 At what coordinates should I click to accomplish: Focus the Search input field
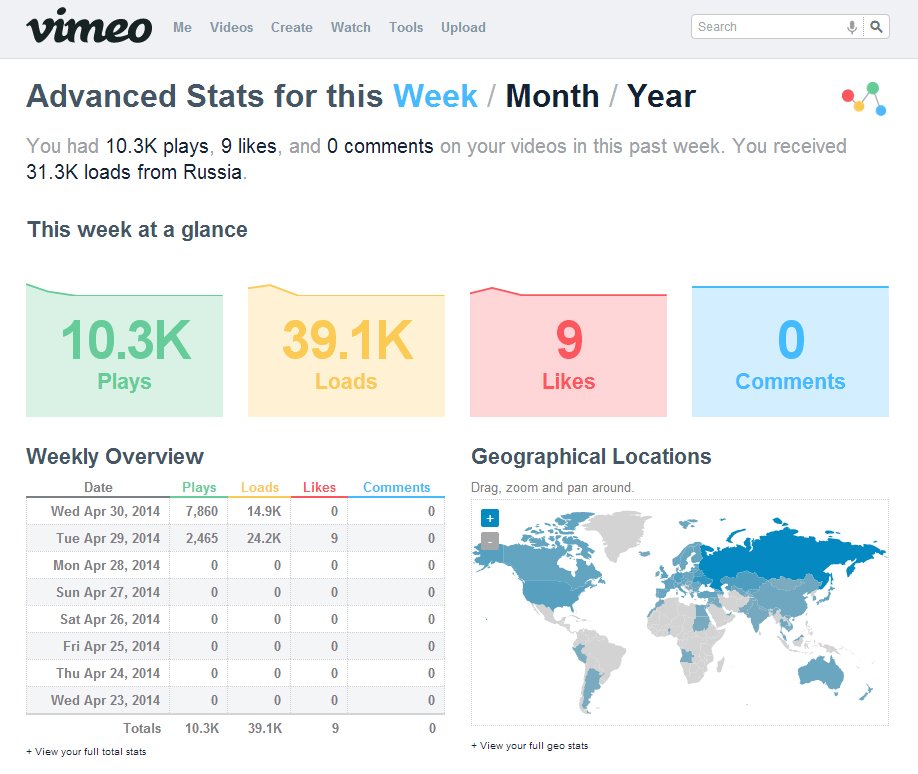[x=768, y=27]
